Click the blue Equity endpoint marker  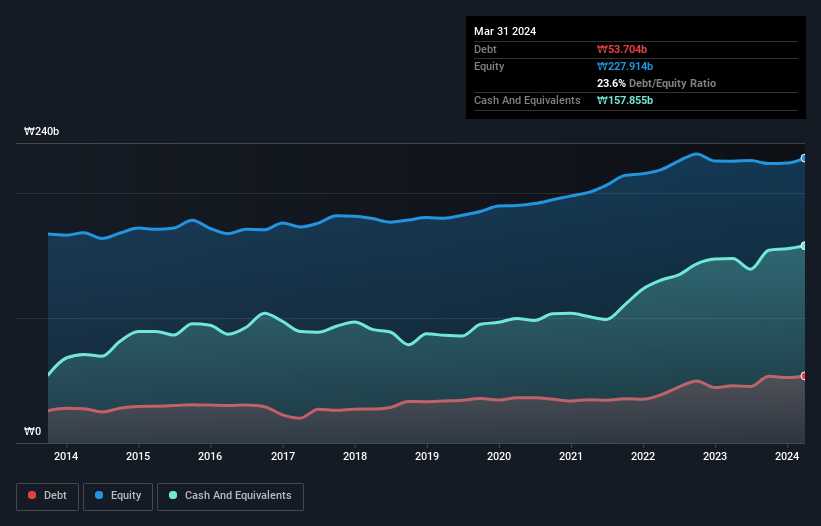click(x=804, y=158)
